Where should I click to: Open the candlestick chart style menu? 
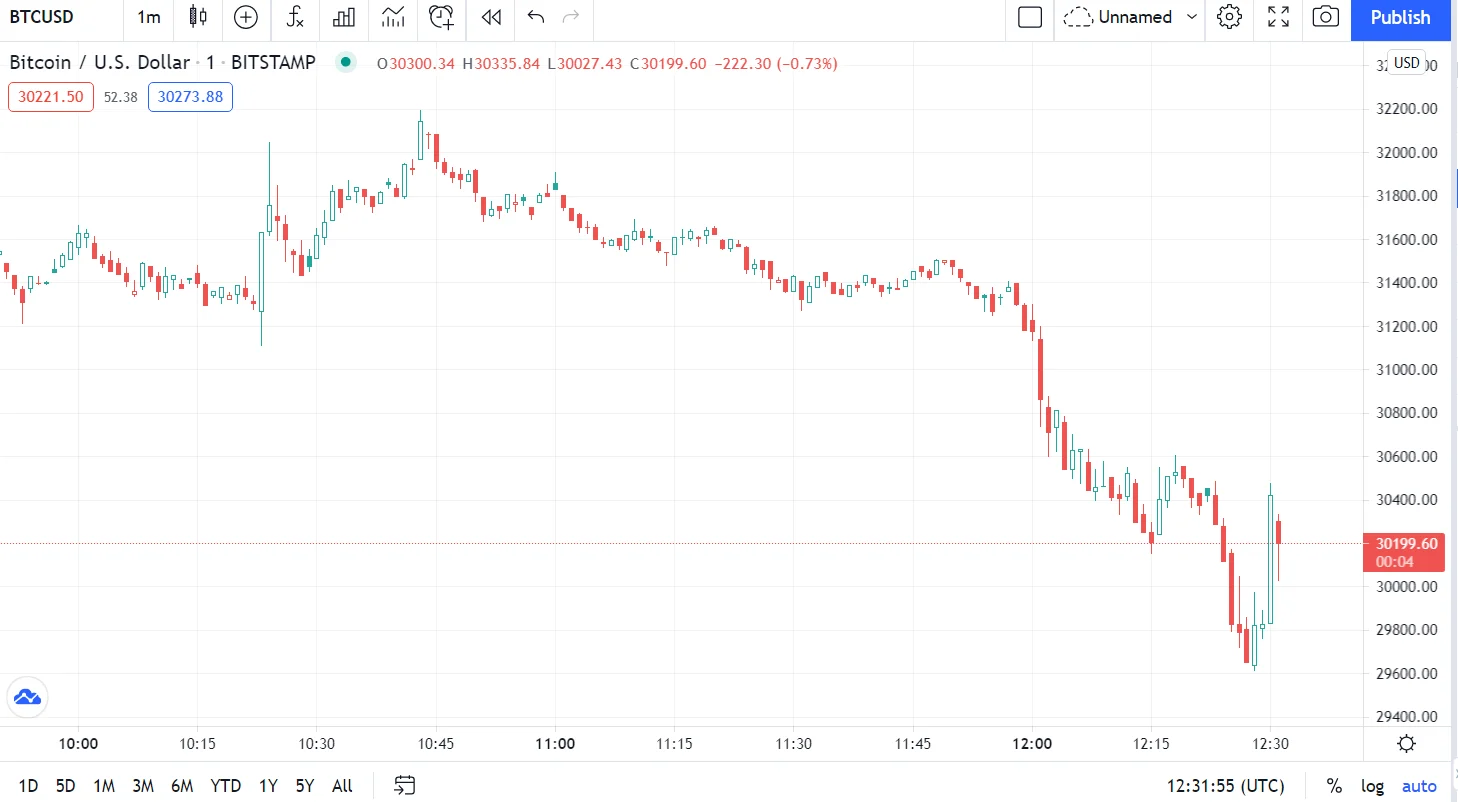pyautogui.click(x=198, y=17)
